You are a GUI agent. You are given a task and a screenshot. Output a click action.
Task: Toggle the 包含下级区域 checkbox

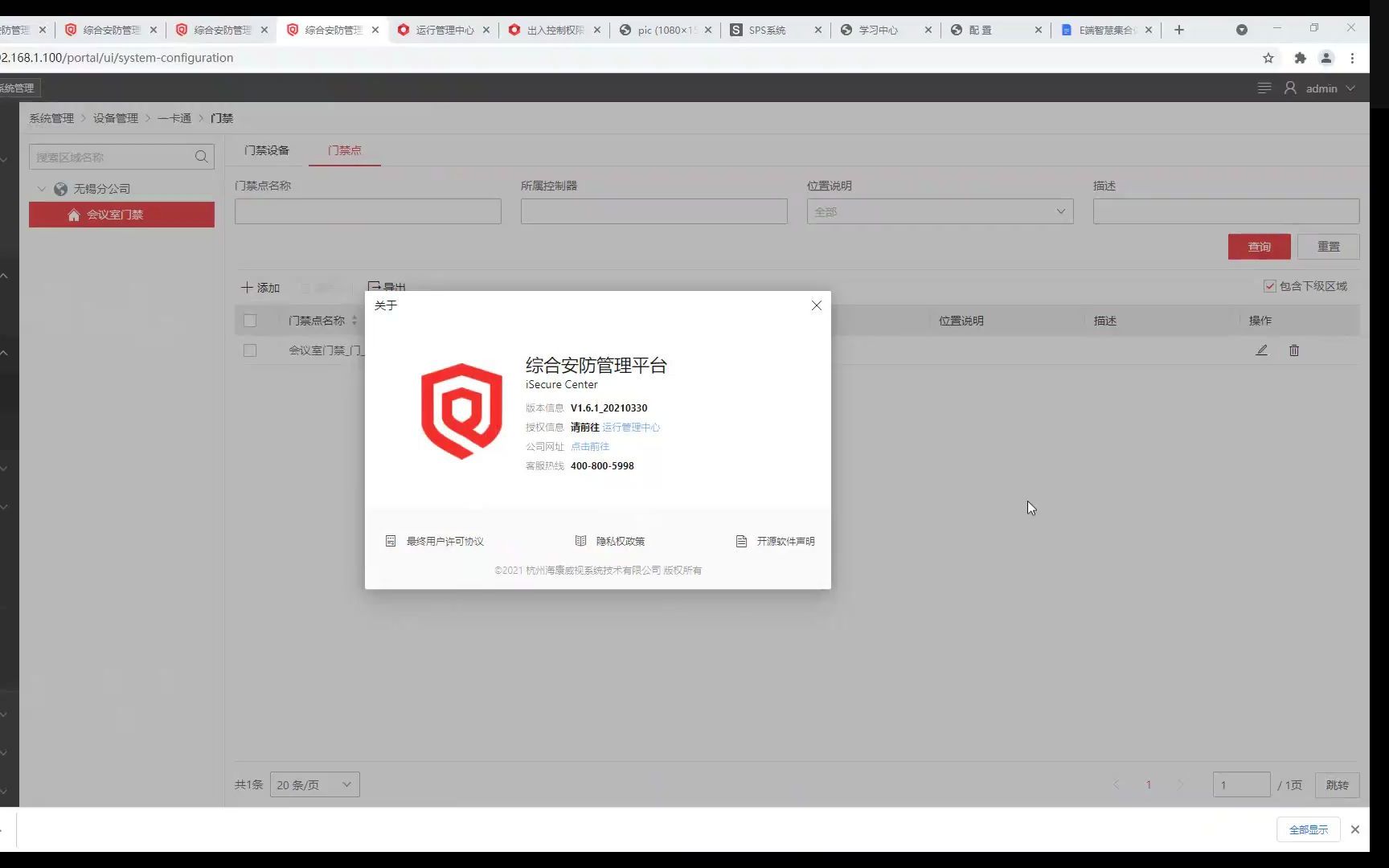(x=1269, y=286)
